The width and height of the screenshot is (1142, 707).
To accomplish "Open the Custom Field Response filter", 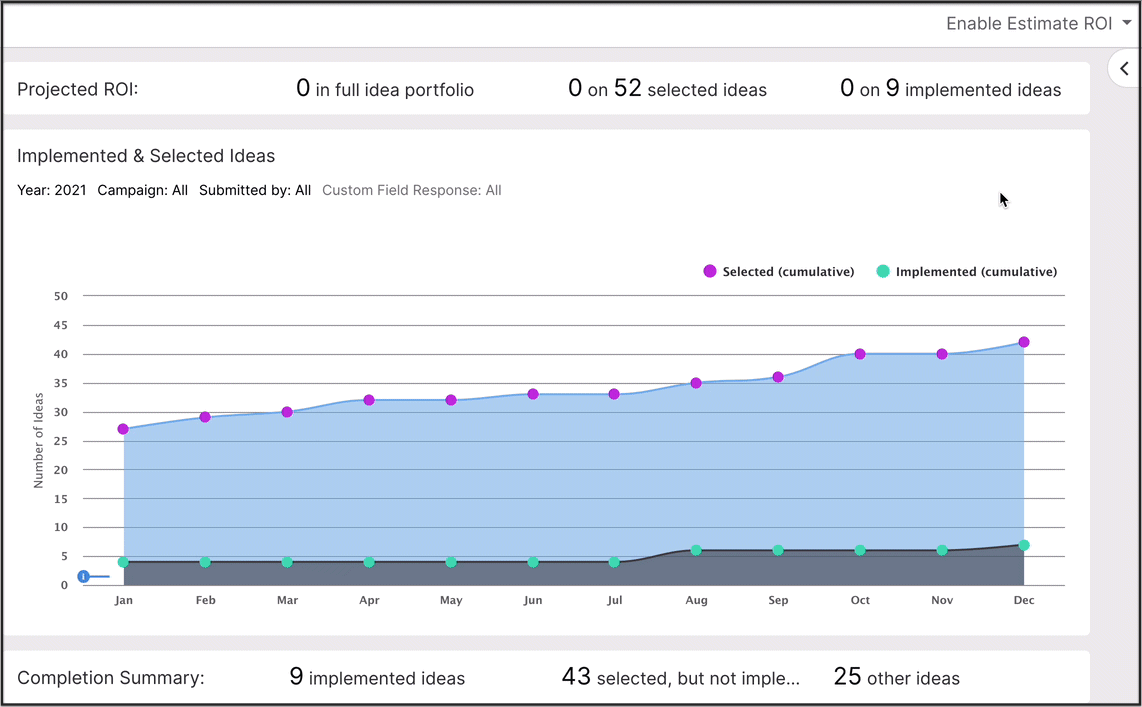I will pos(411,190).
